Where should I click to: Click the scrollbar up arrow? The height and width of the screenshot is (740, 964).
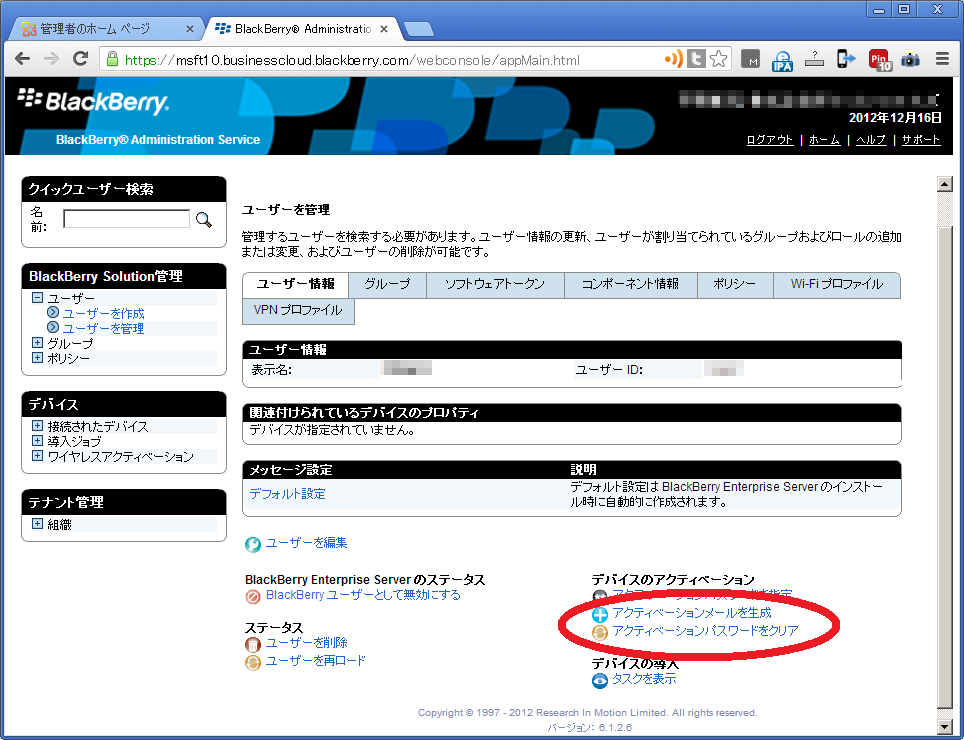pyautogui.click(x=944, y=183)
